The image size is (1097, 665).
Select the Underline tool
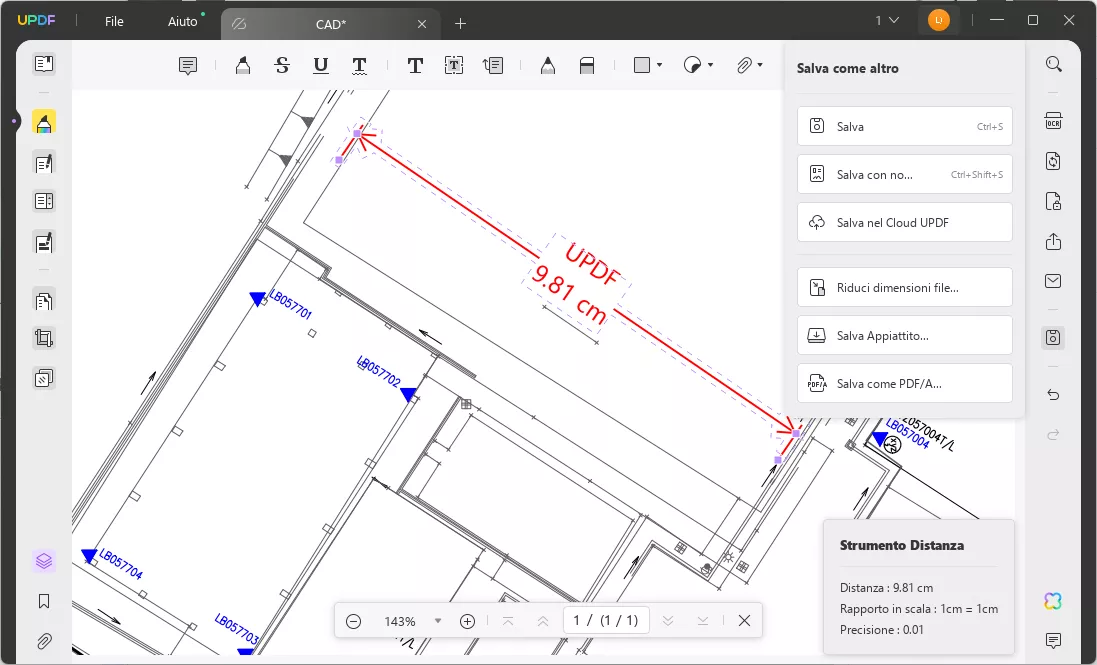click(x=320, y=66)
